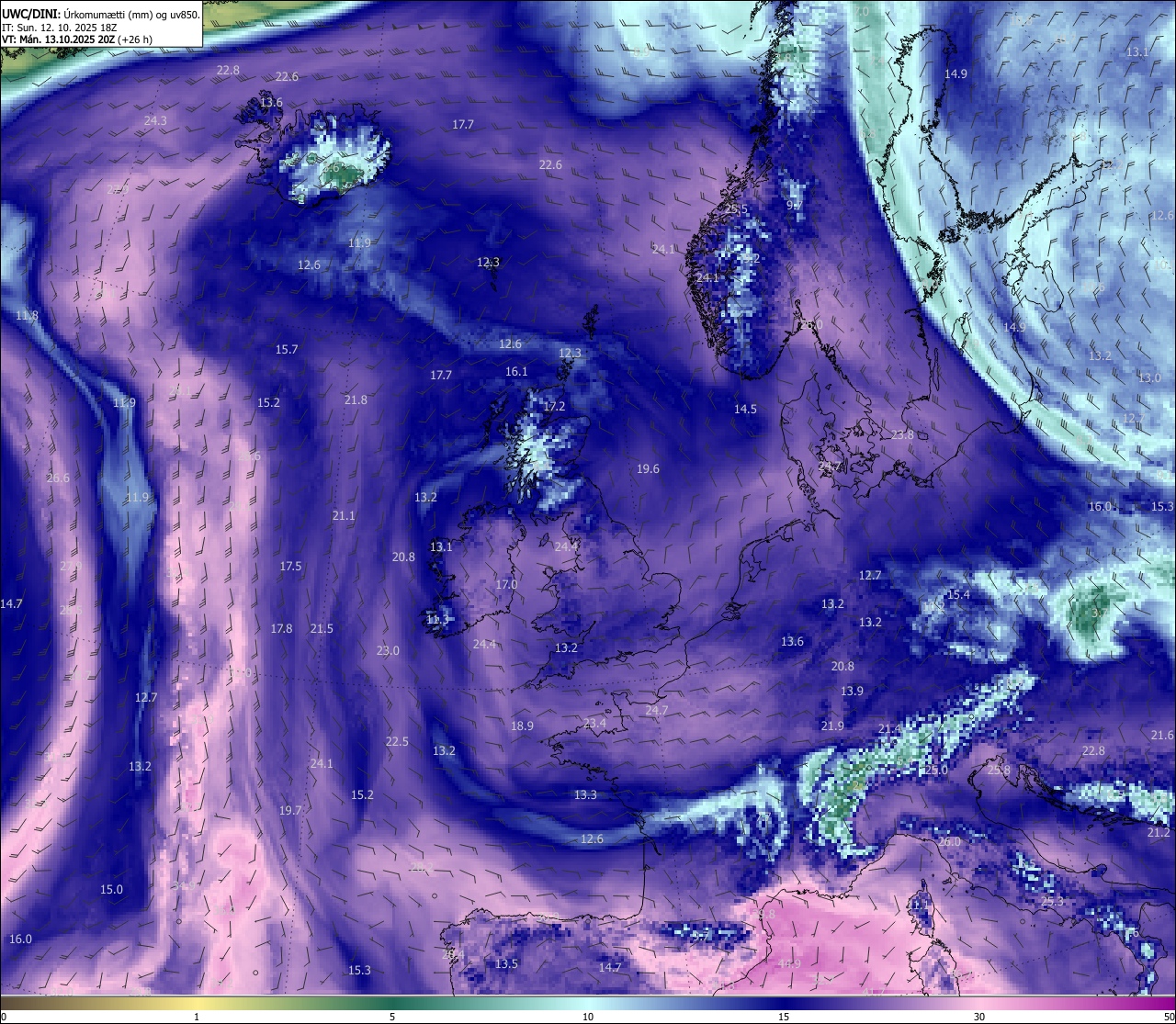The image size is (1176, 1024).
Task: Select the 24.3 value west of Iceland
Action: click(x=155, y=120)
